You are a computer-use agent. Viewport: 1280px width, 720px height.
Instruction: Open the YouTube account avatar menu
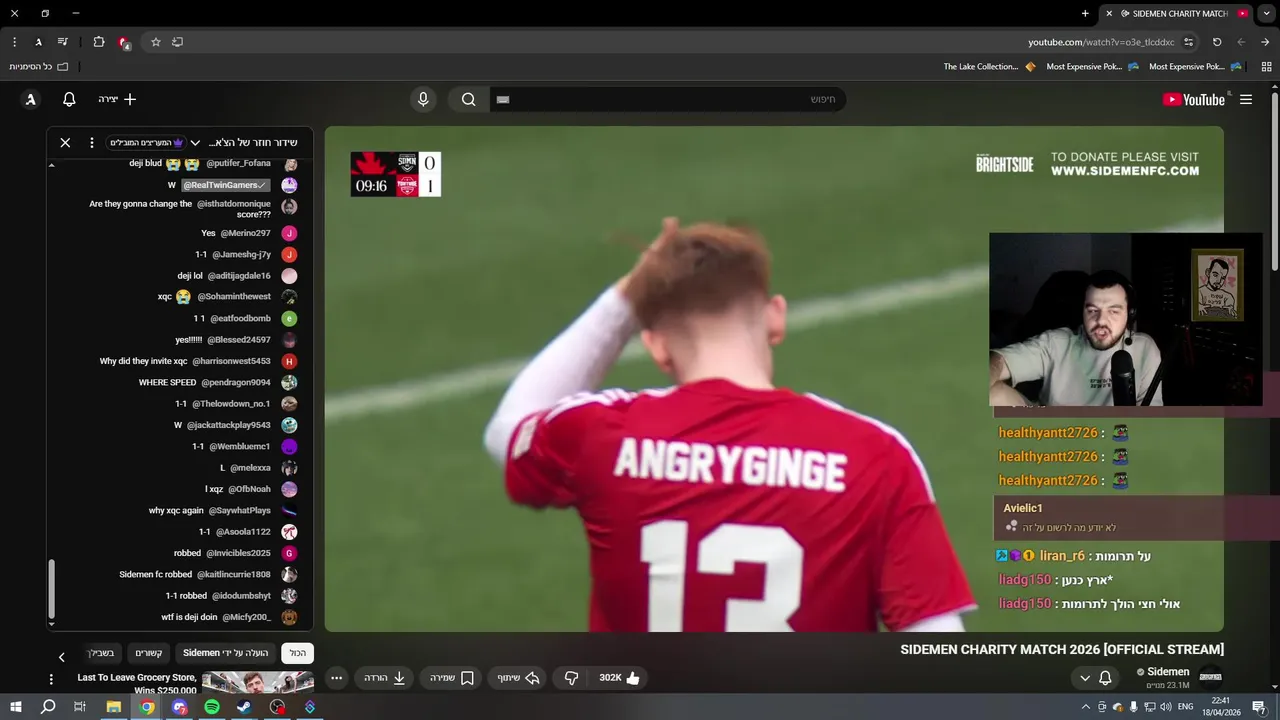coord(31,99)
